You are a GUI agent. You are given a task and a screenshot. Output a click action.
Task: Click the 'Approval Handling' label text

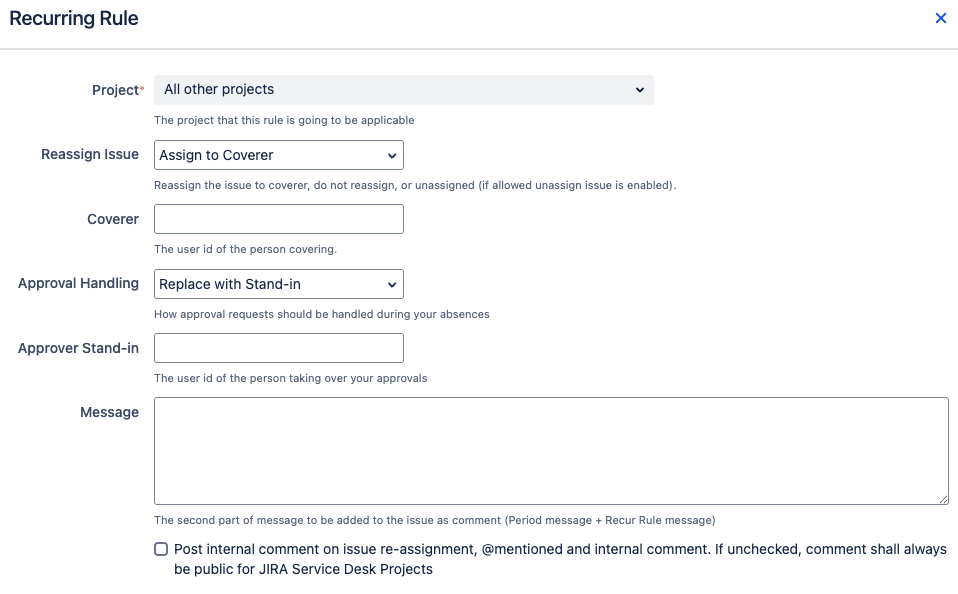[x=78, y=283]
